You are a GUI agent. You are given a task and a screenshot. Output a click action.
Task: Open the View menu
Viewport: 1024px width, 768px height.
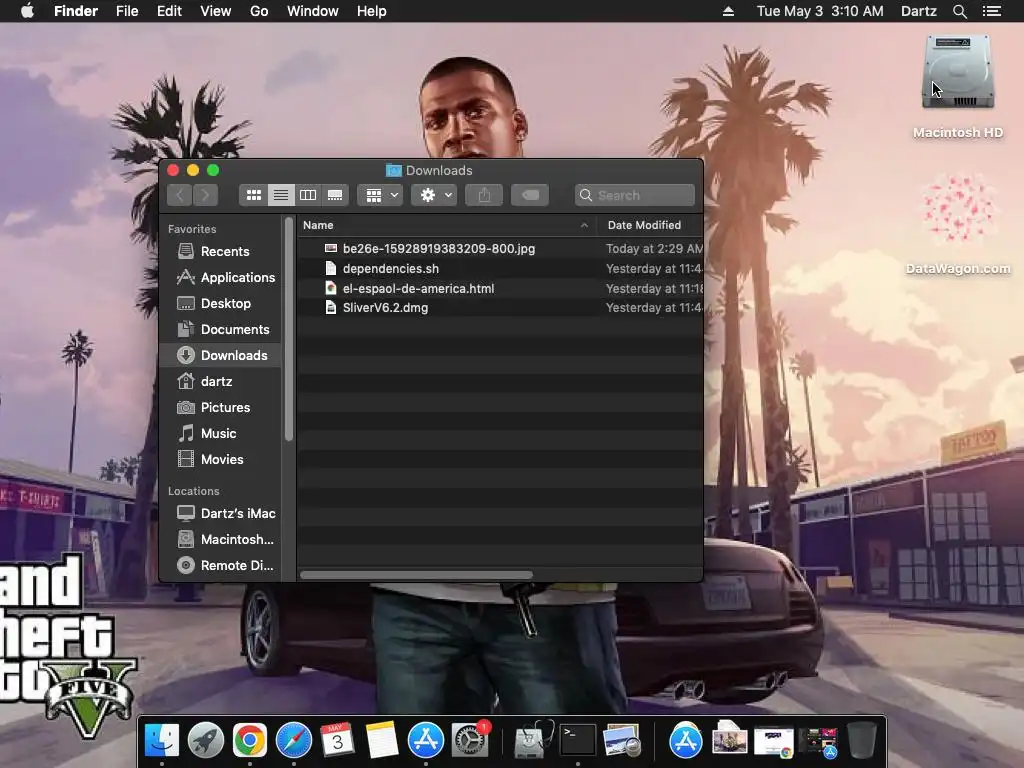click(x=216, y=11)
